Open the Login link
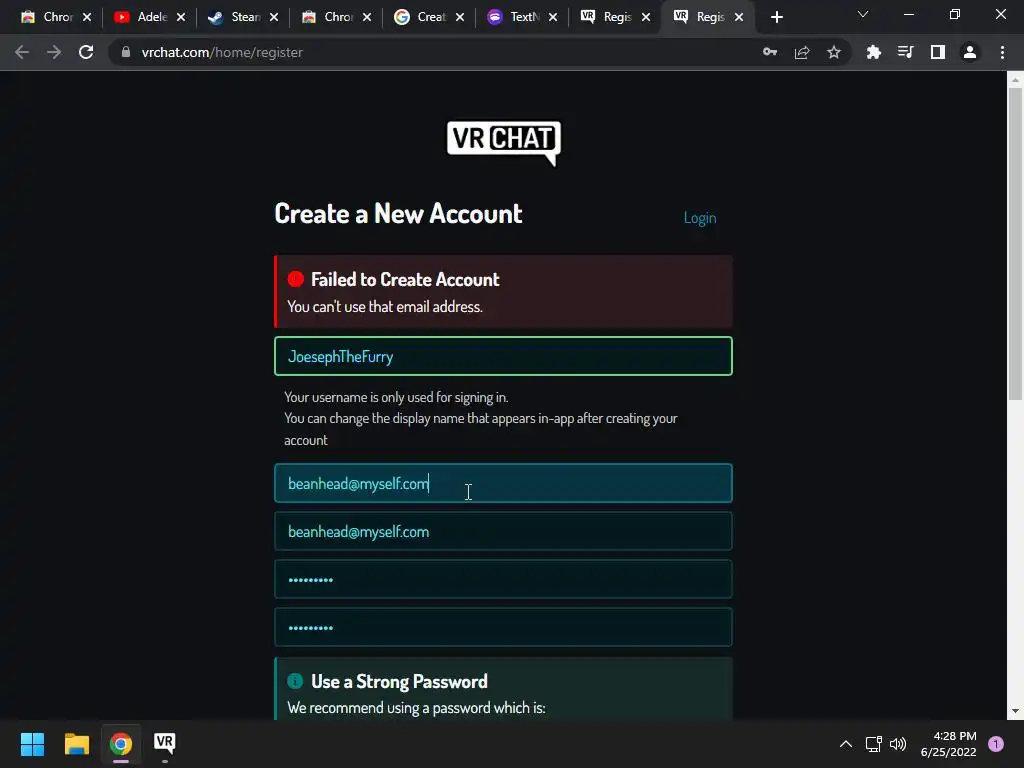This screenshot has width=1024, height=768. (x=699, y=218)
